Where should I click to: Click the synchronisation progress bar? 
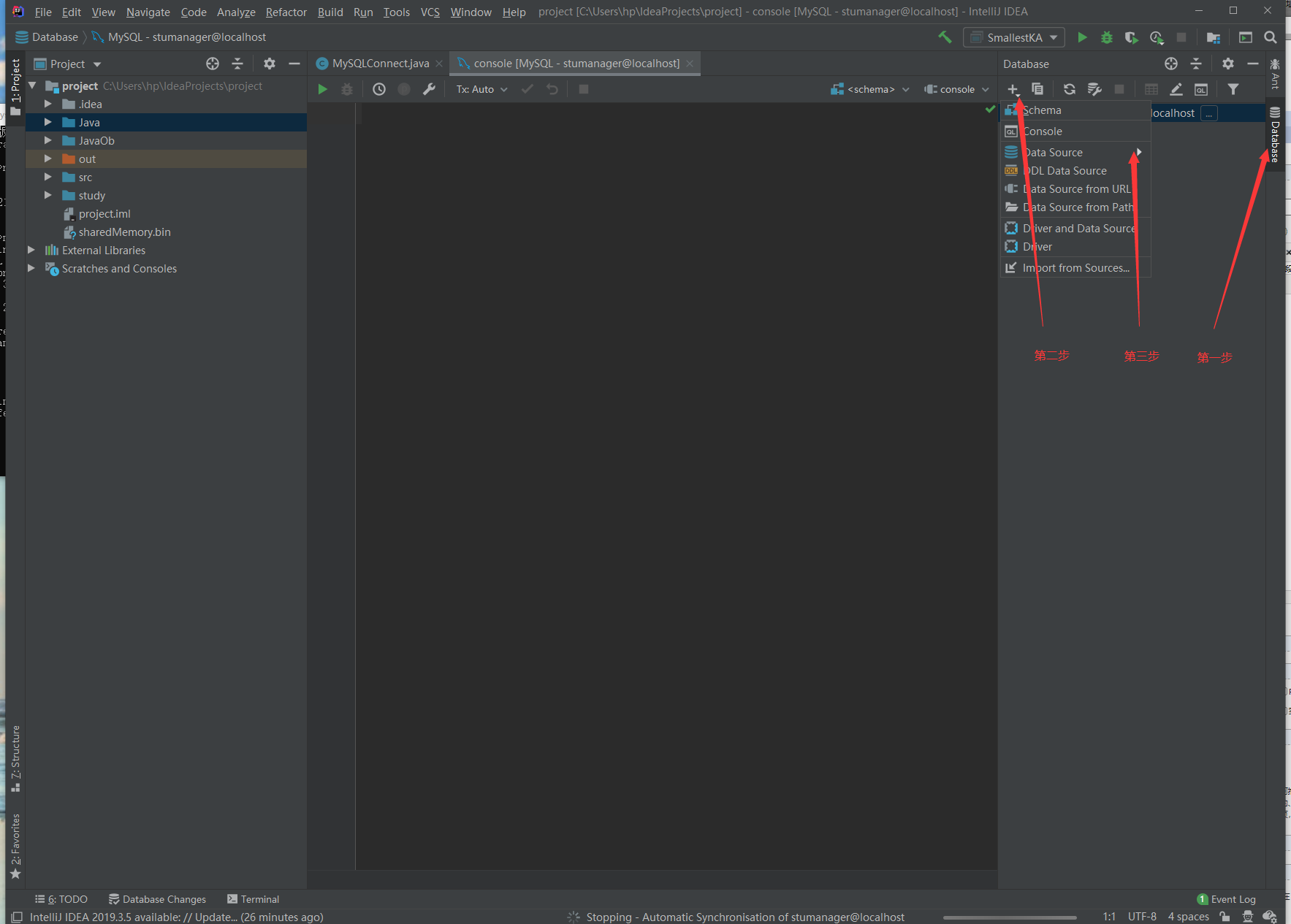pos(1010,917)
